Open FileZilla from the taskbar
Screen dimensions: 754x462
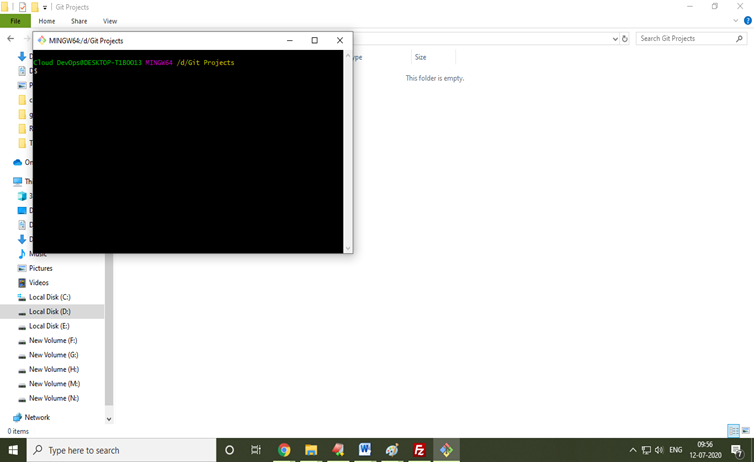click(x=419, y=450)
